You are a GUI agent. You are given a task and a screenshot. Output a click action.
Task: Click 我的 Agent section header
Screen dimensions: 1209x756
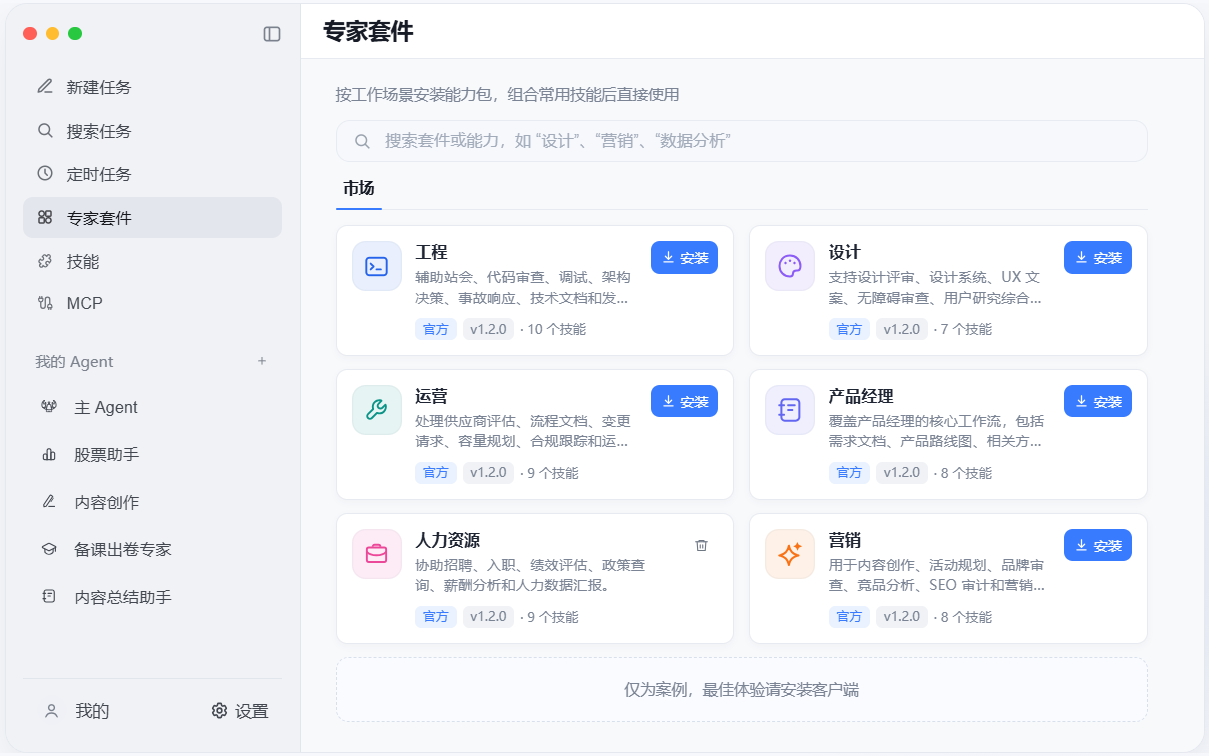[74, 361]
